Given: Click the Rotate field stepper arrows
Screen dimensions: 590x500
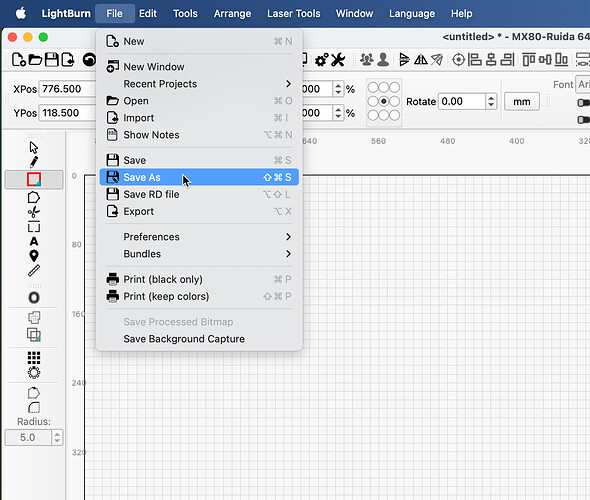Looking at the screenshot, I should (491, 101).
